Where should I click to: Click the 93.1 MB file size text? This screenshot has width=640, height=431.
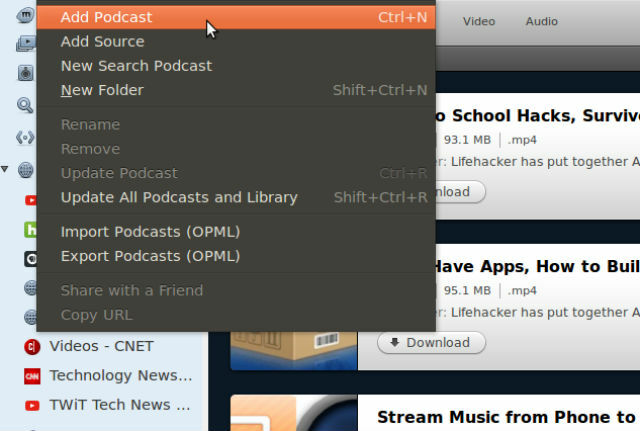[x=467, y=140]
